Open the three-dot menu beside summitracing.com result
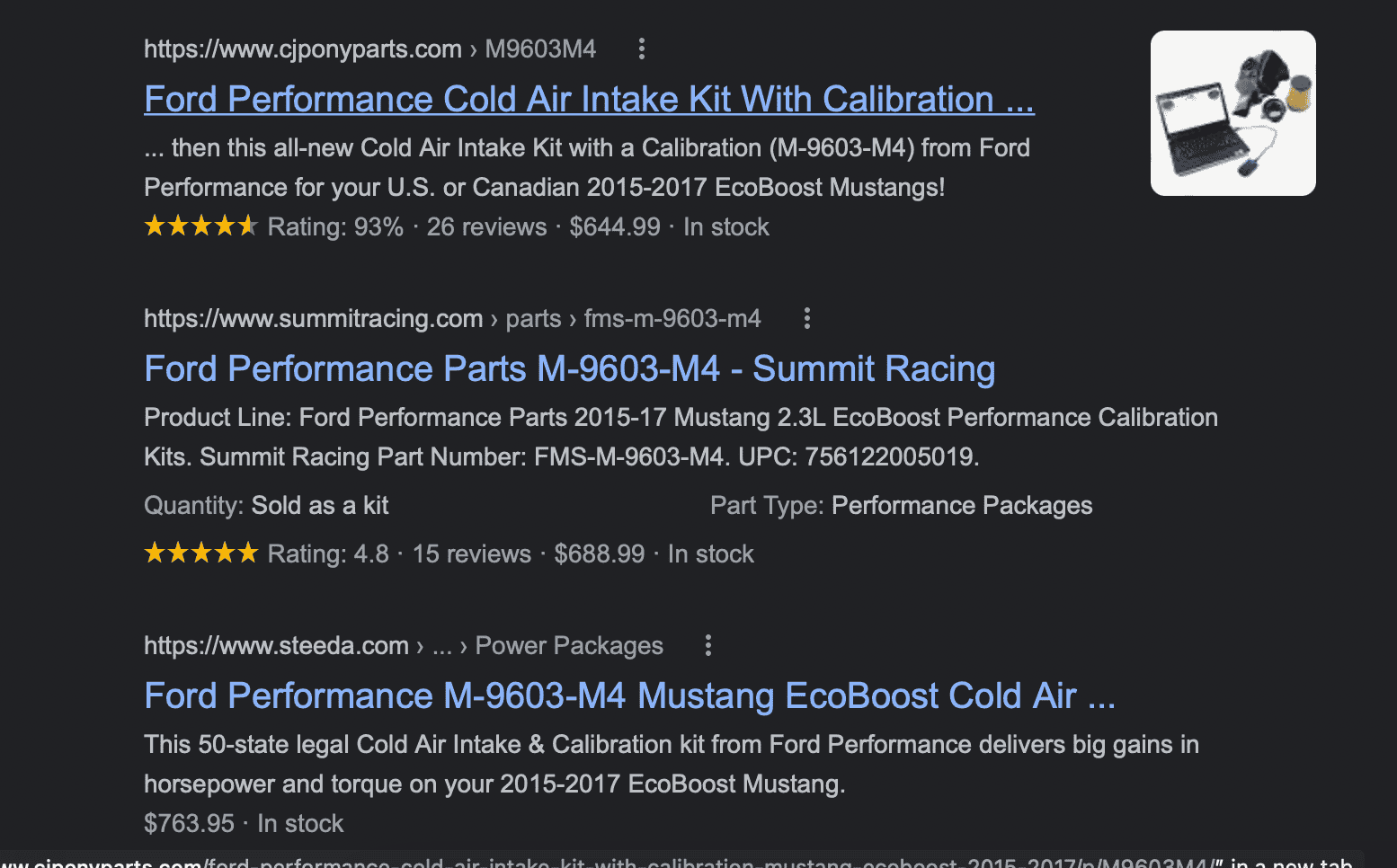Screen dimensions: 1397x868 [x=806, y=318]
